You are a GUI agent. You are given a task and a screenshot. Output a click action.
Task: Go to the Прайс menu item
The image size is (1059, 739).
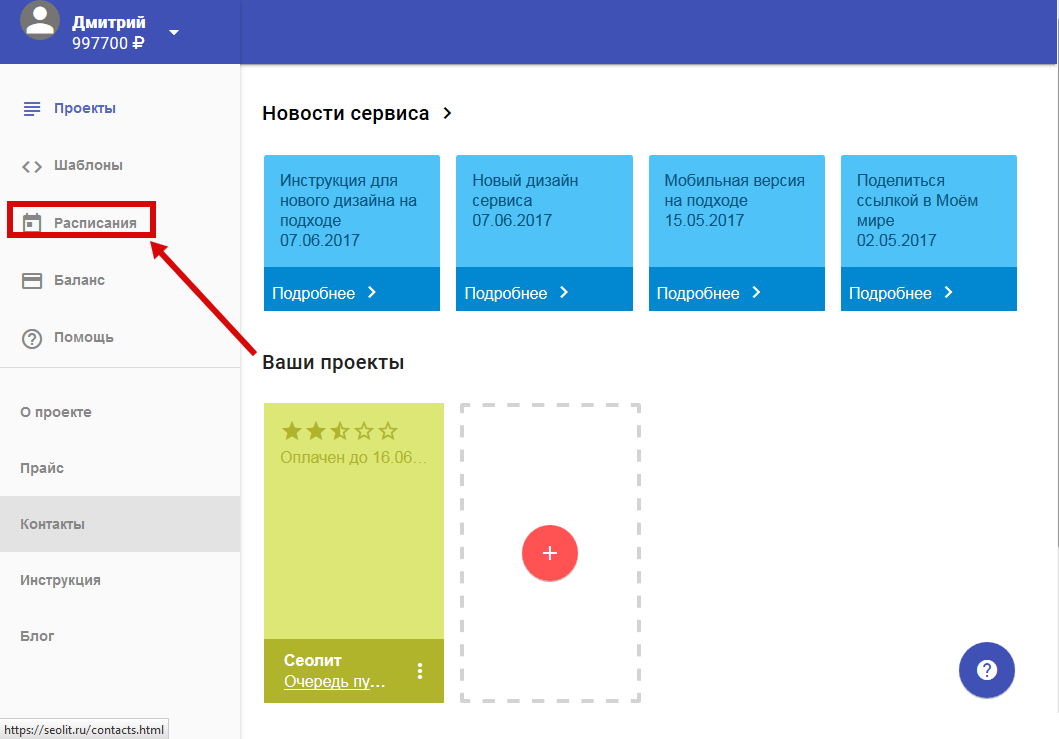(x=42, y=468)
